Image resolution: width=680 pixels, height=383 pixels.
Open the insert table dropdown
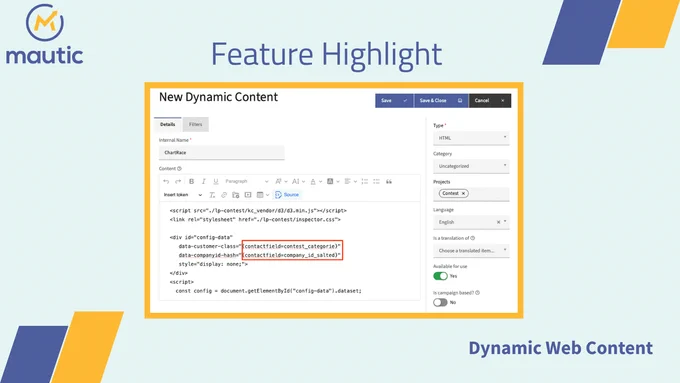point(263,195)
